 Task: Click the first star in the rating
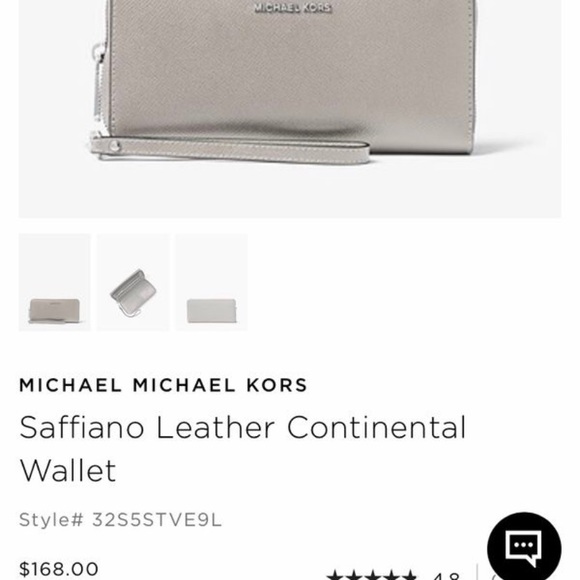[x=337, y=576]
